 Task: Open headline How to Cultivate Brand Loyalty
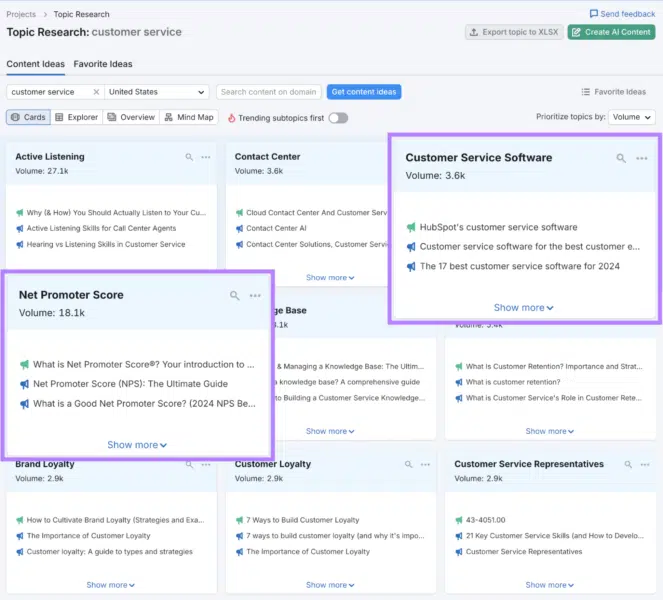(x=115, y=520)
